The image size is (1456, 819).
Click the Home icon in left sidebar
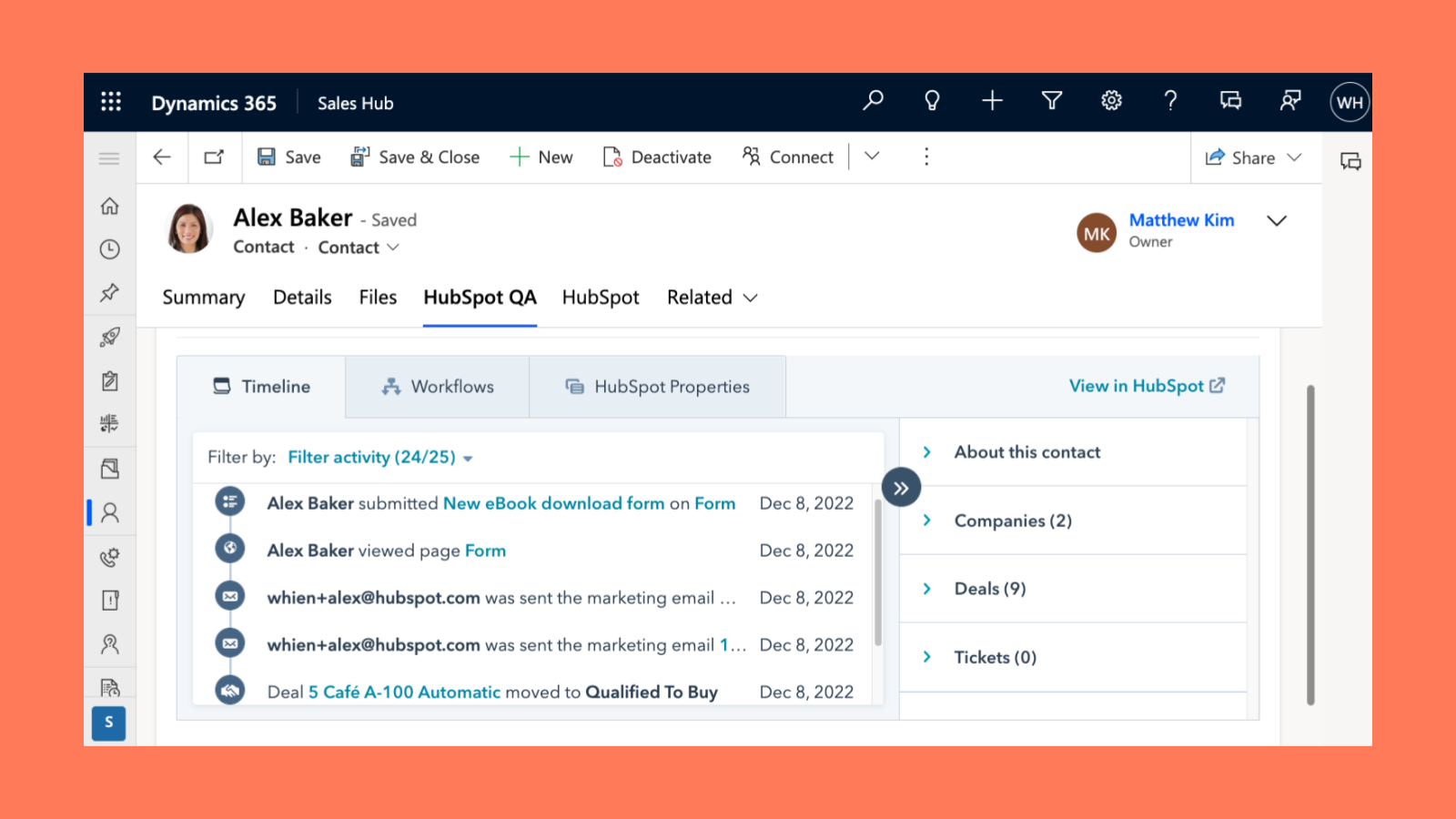click(x=109, y=206)
